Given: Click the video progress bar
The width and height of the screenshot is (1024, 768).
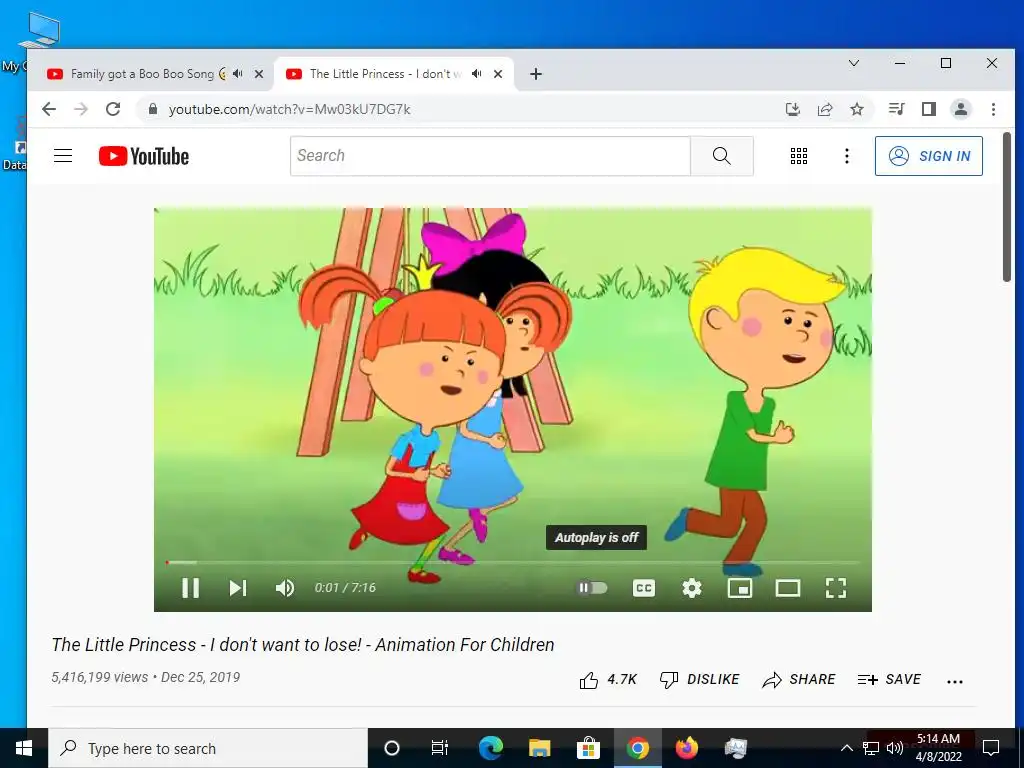Looking at the screenshot, I should pyautogui.click(x=513, y=562).
